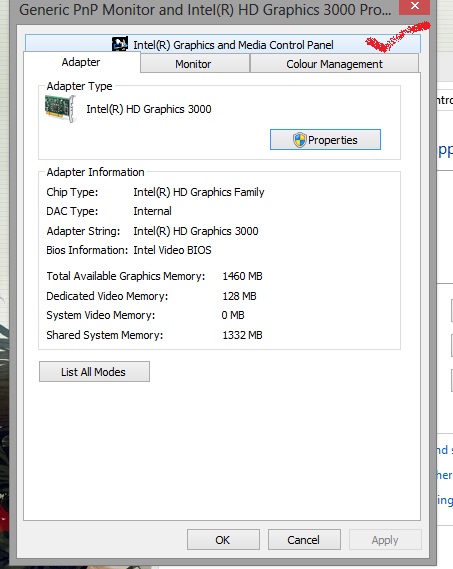Click the dialog title bar text
This screenshot has width=453, height=569.
click(x=205, y=10)
